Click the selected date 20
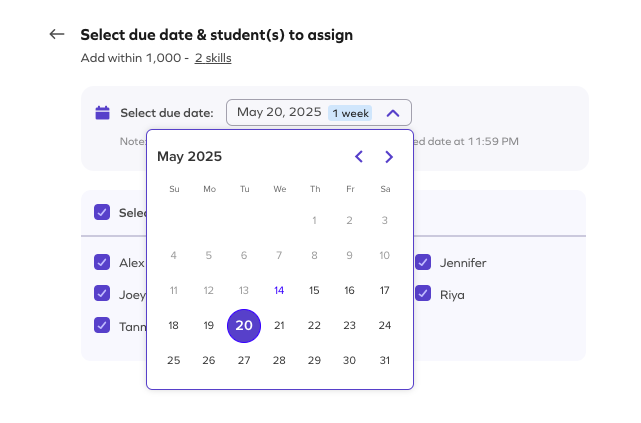Image resolution: width=641 pixels, height=423 pixels. (244, 326)
